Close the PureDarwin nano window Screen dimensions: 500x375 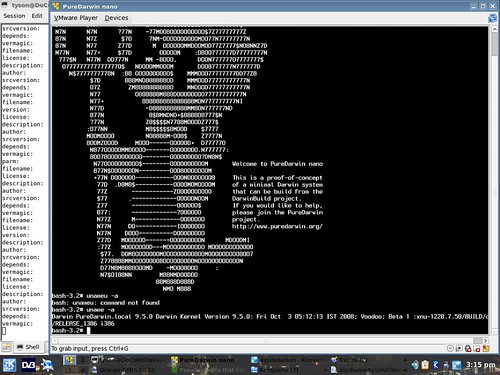[493, 6]
